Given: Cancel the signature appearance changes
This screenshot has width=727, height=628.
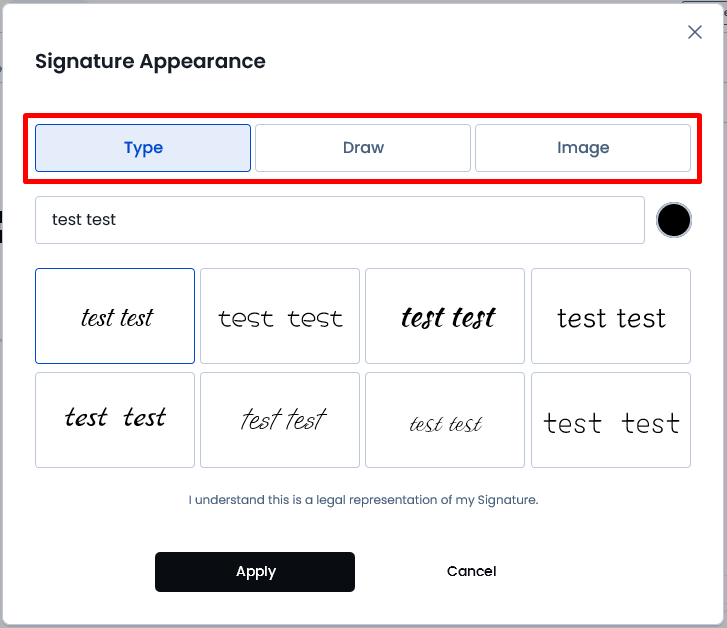Looking at the screenshot, I should point(472,571).
